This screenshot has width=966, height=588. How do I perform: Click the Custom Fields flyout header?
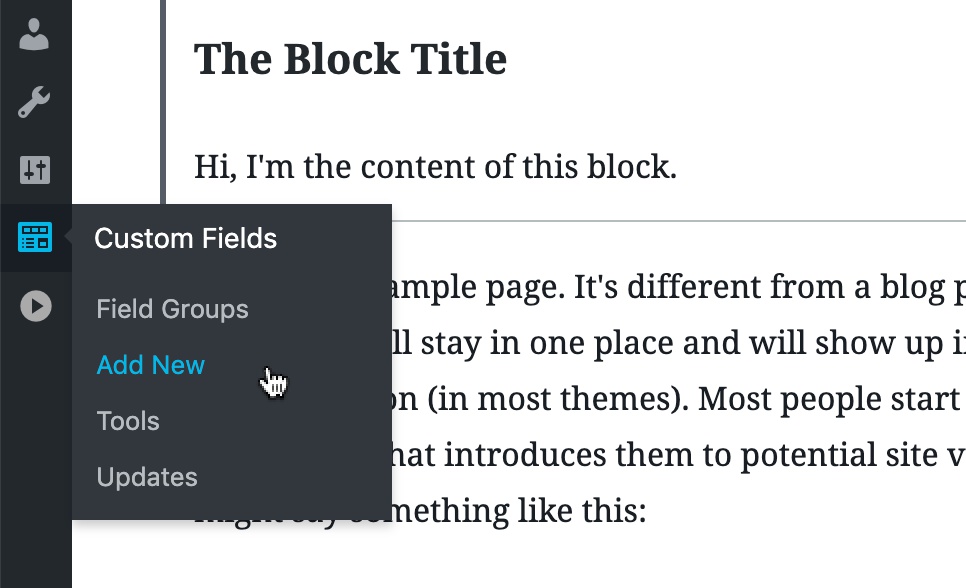pos(185,239)
